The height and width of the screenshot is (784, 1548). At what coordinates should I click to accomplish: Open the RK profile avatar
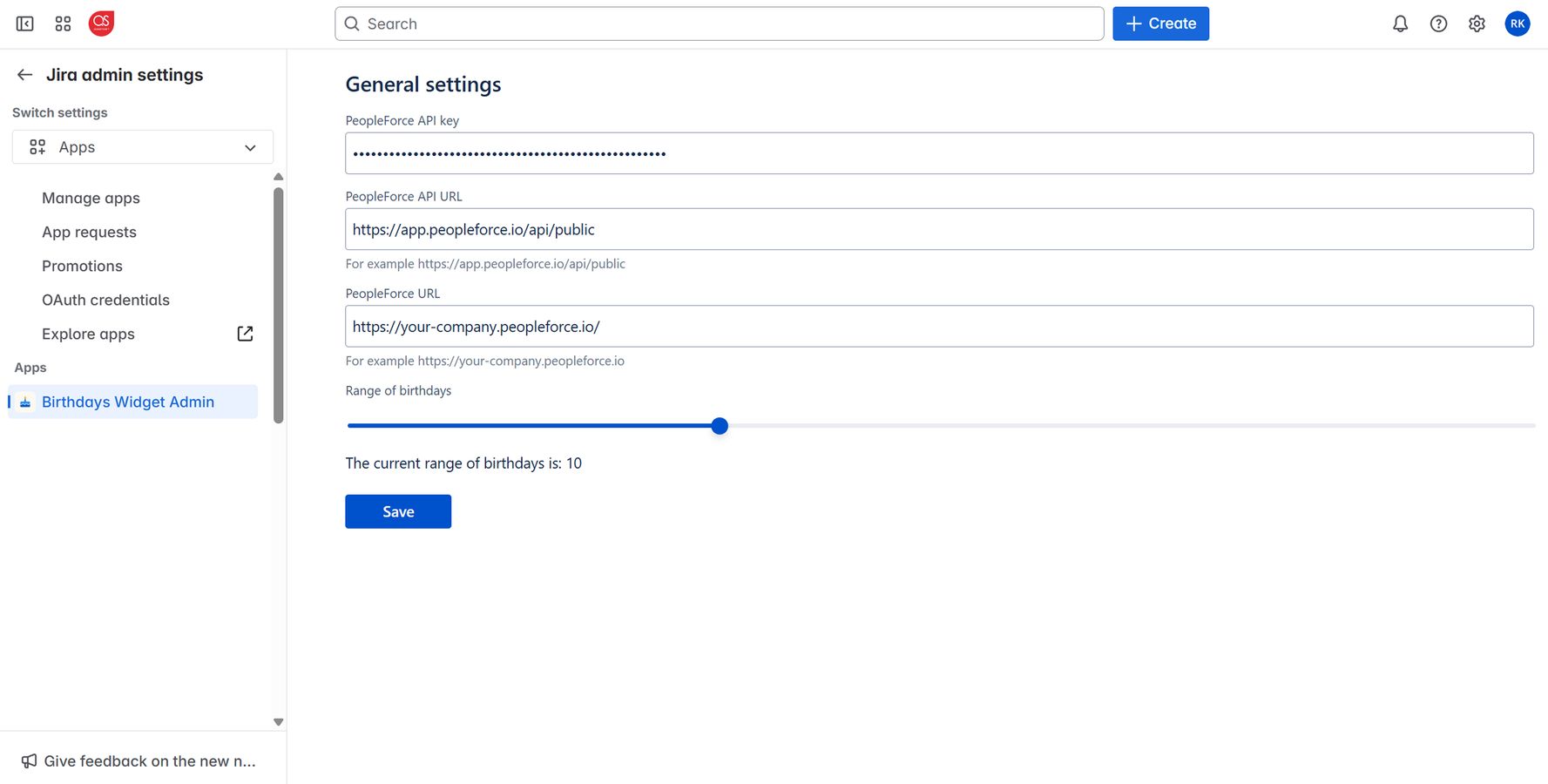[x=1518, y=24]
